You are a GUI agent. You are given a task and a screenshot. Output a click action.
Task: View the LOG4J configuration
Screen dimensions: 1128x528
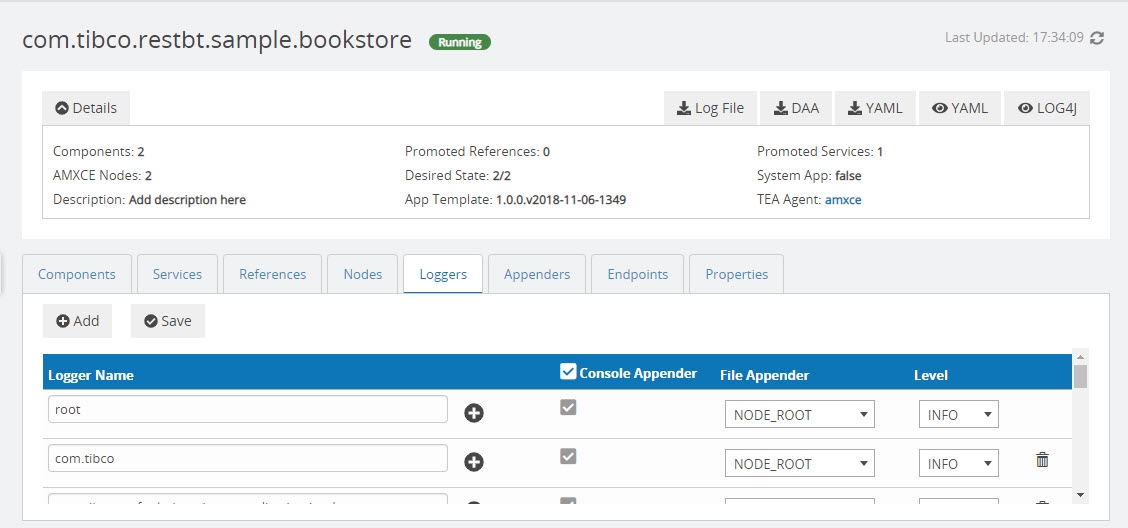pos(1047,108)
